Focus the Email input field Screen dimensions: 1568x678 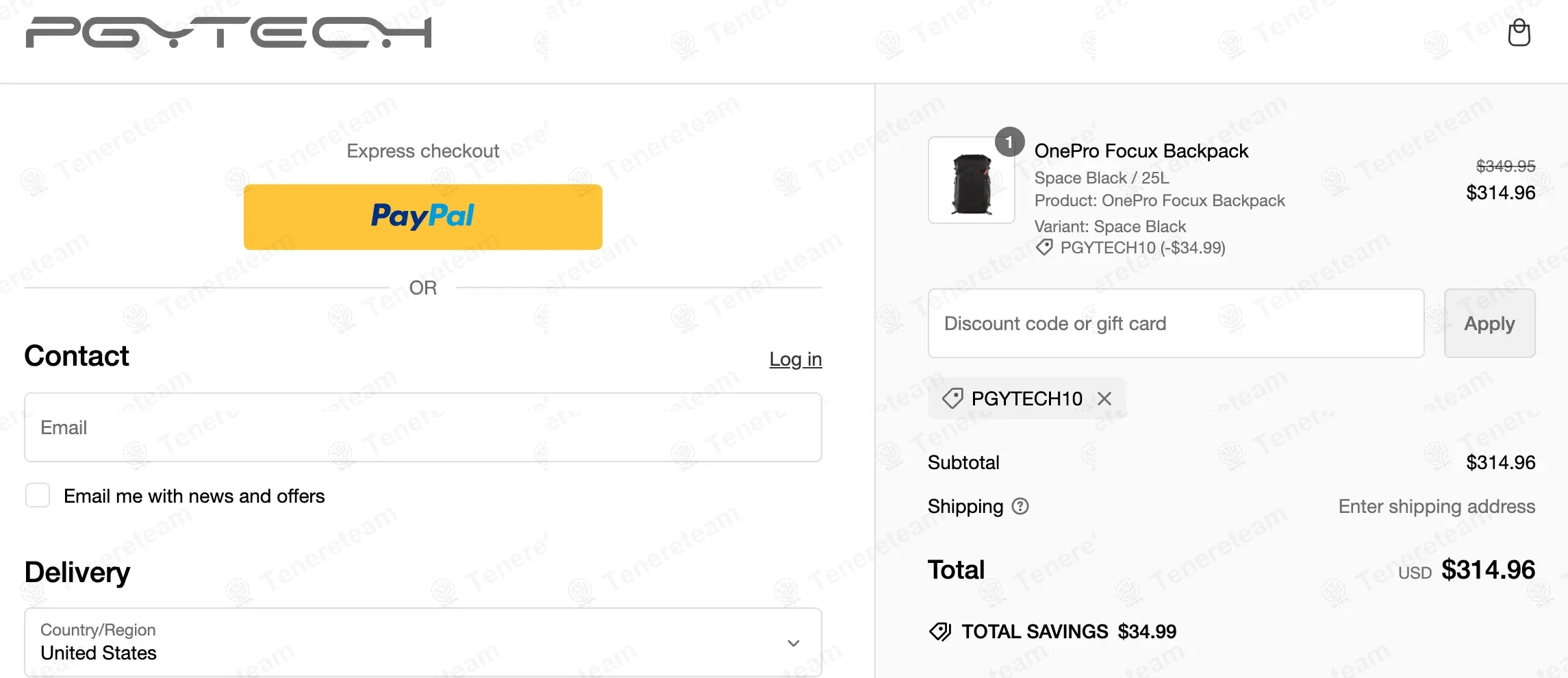pos(422,427)
